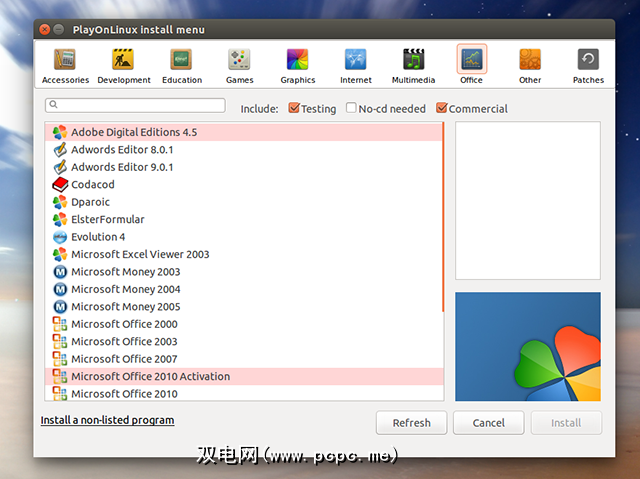The width and height of the screenshot is (640, 479).
Task: Click the Microsoft Office 2003 icon
Action: pos(60,342)
